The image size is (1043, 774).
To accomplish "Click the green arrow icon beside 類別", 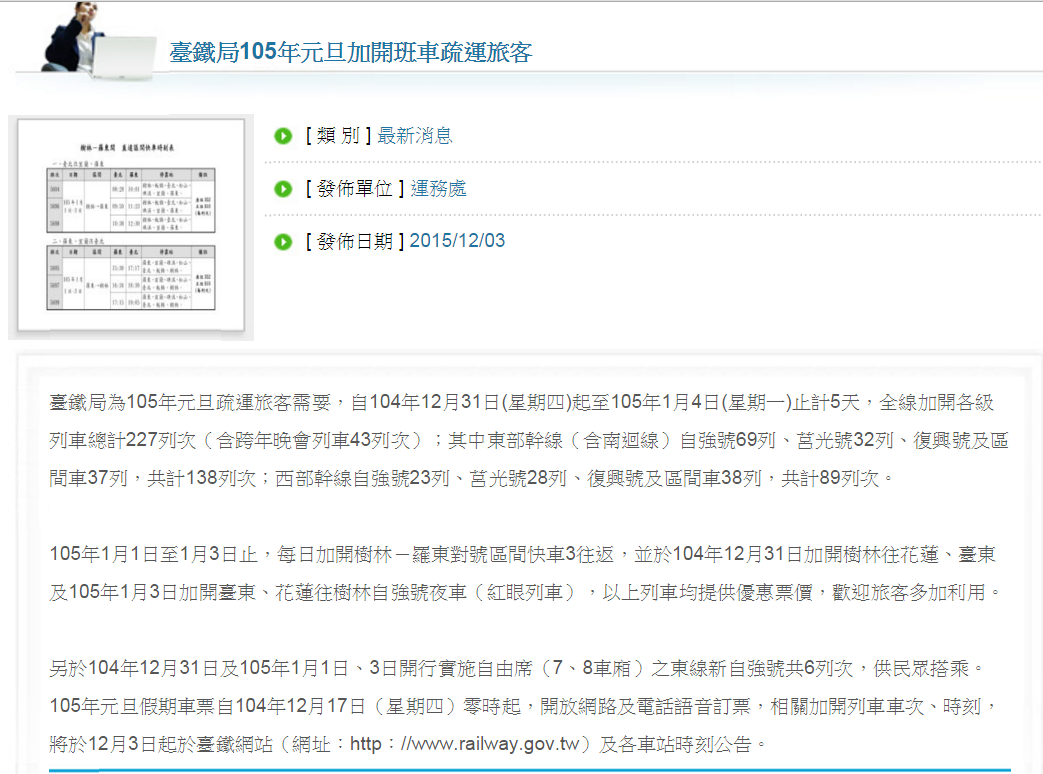I will tap(283, 136).
